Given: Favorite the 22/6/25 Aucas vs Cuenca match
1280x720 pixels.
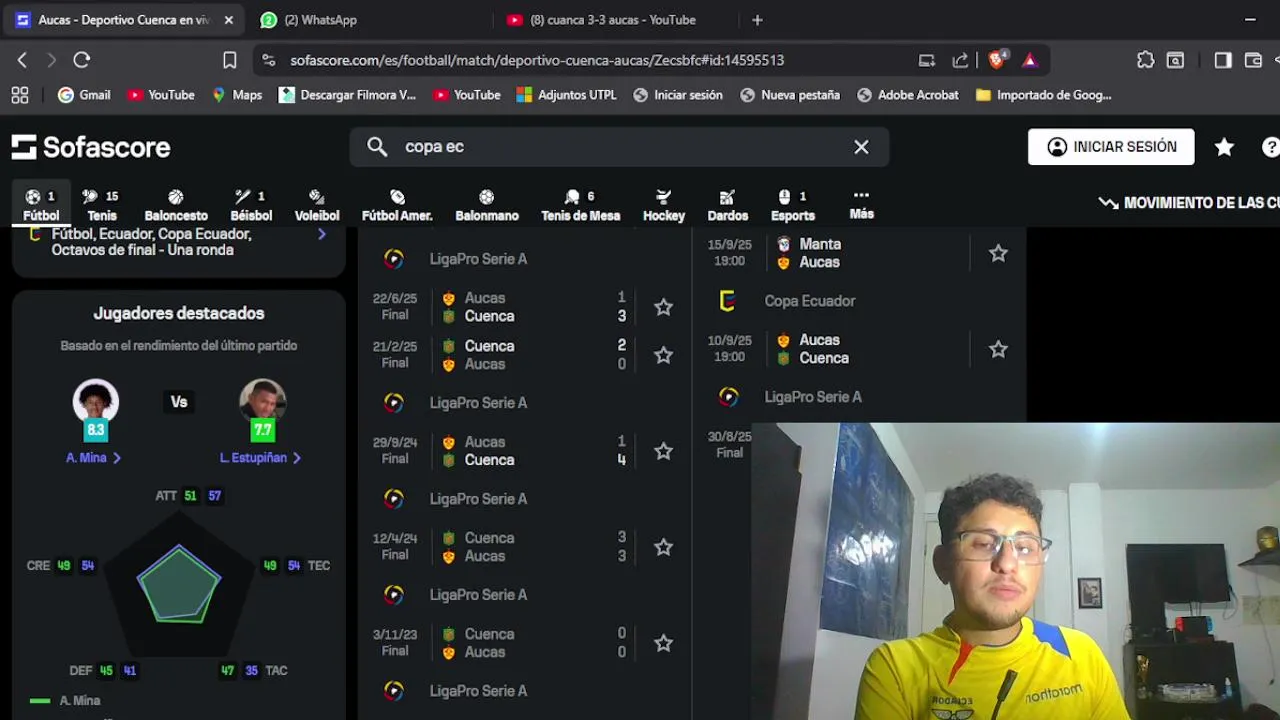Looking at the screenshot, I should pyautogui.click(x=663, y=307).
